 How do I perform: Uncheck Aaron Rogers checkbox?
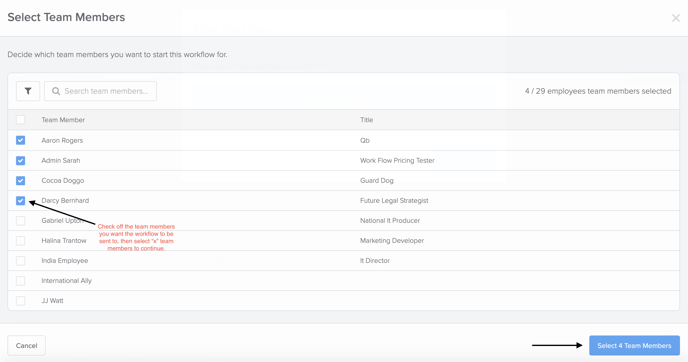point(21,140)
